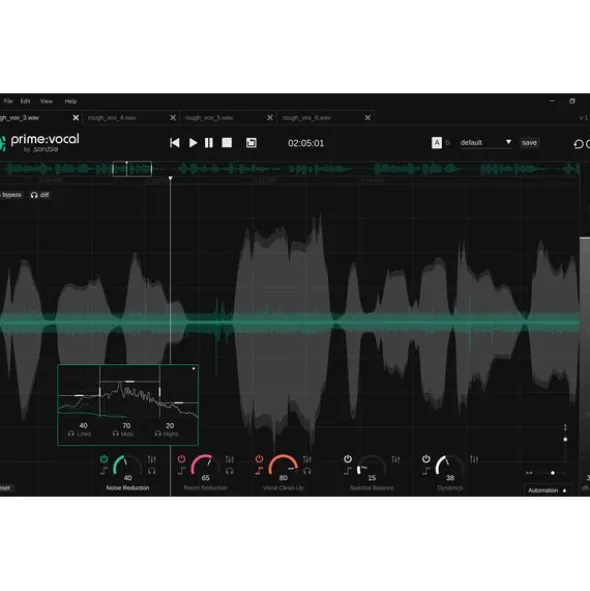
Task: Click the step icon under Dynamics power
Action: pos(426,470)
